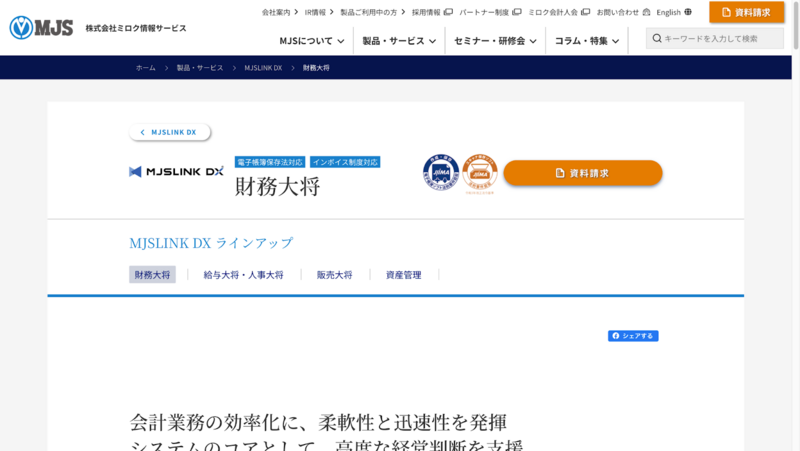Go to 製品・サービス in the breadcrumb
Viewport: 800px width, 451px height.
(199, 67)
